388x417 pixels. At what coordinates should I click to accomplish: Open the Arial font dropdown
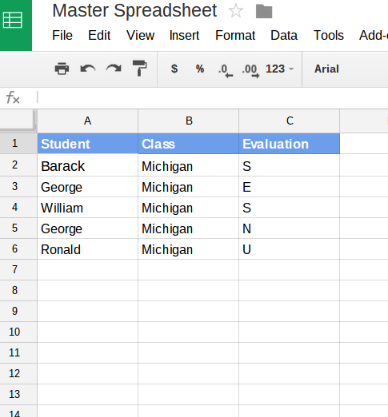(327, 69)
